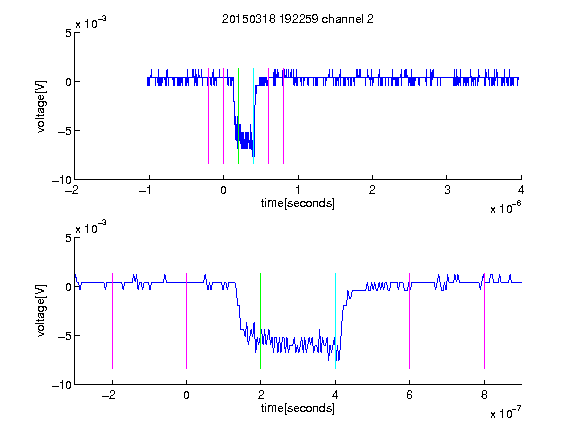Click the rightmost magenta marker in top plot
The height and width of the screenshot is (432, 576).
point(284,116)
